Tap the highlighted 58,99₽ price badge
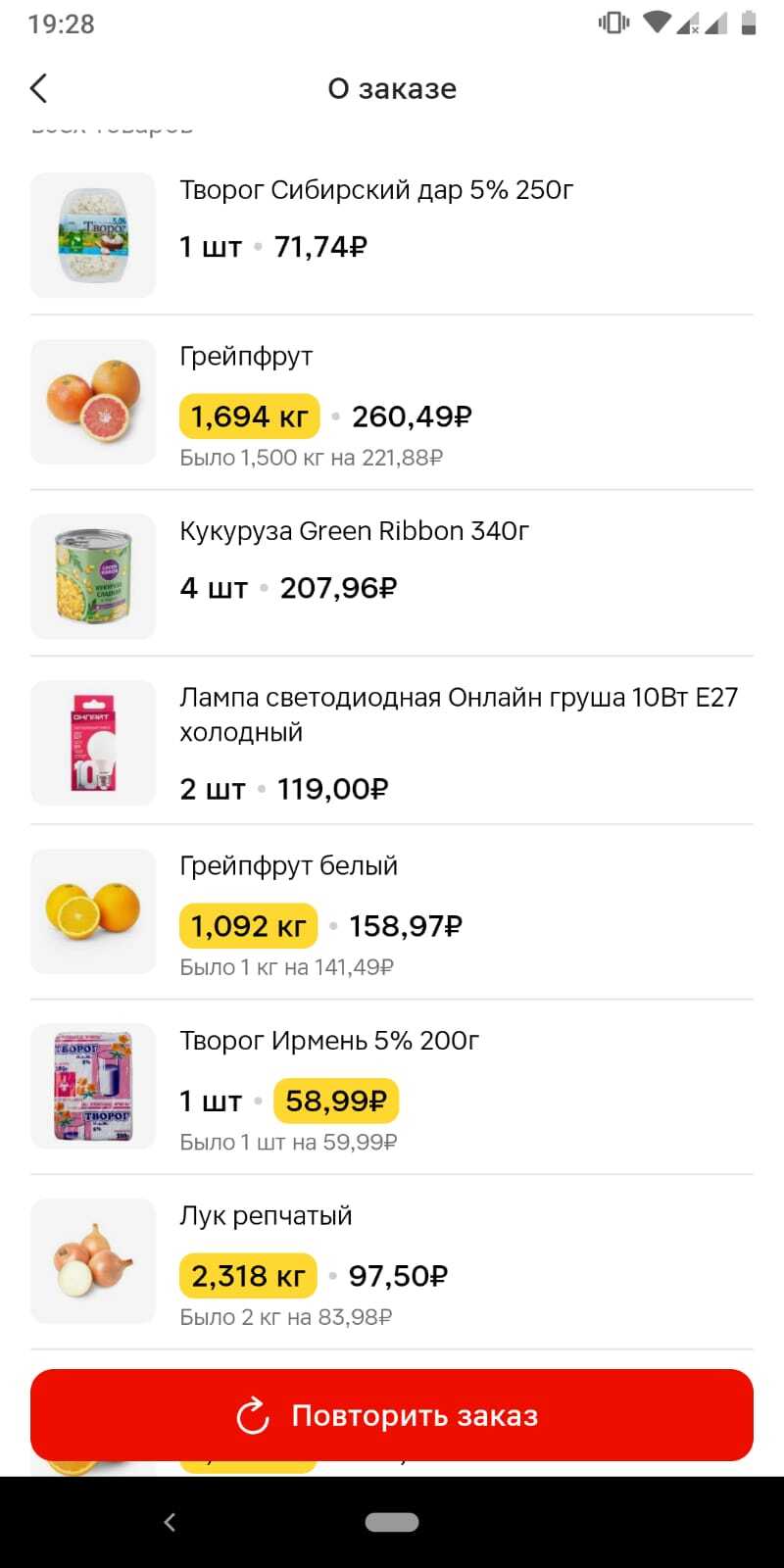Image resolution: width=784 pixels, height=1568 pixels. click(336, 1101)
